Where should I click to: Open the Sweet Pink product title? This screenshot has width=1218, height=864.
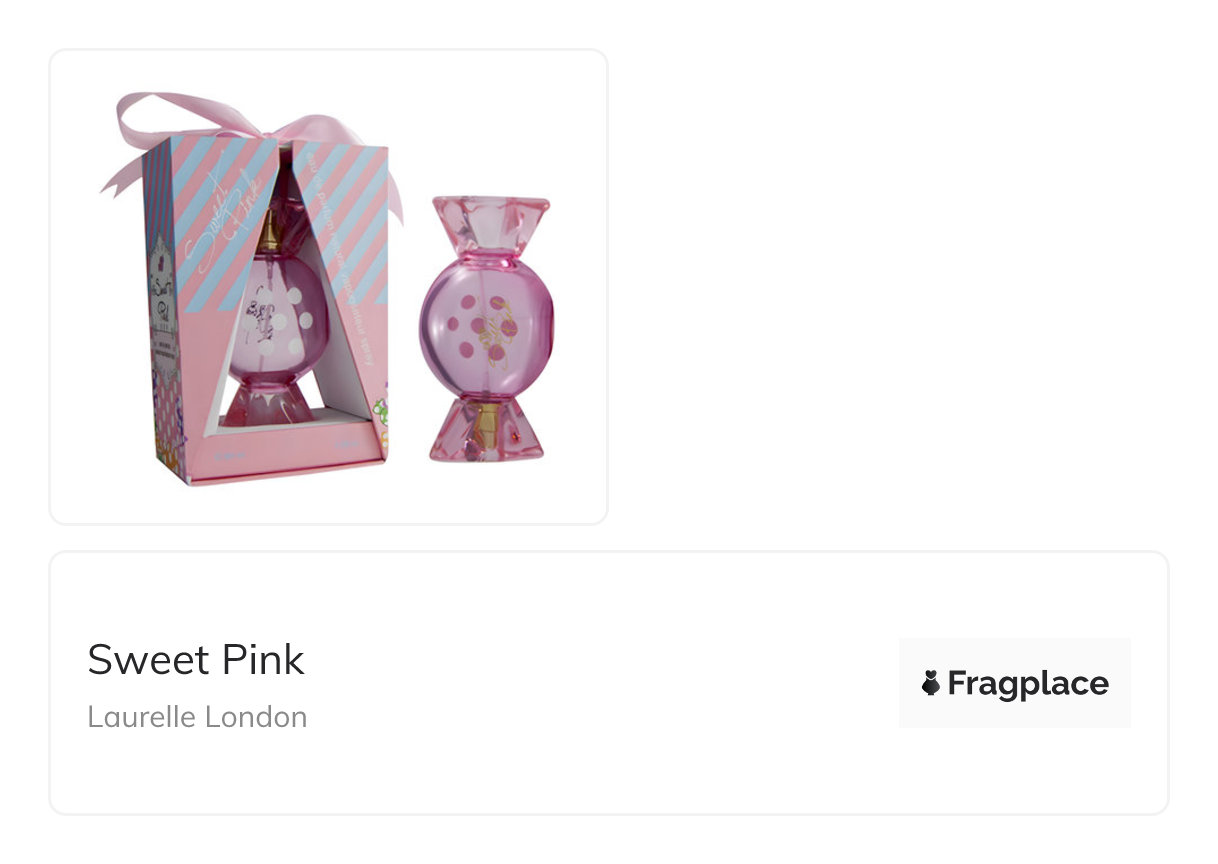click(196, 660)
